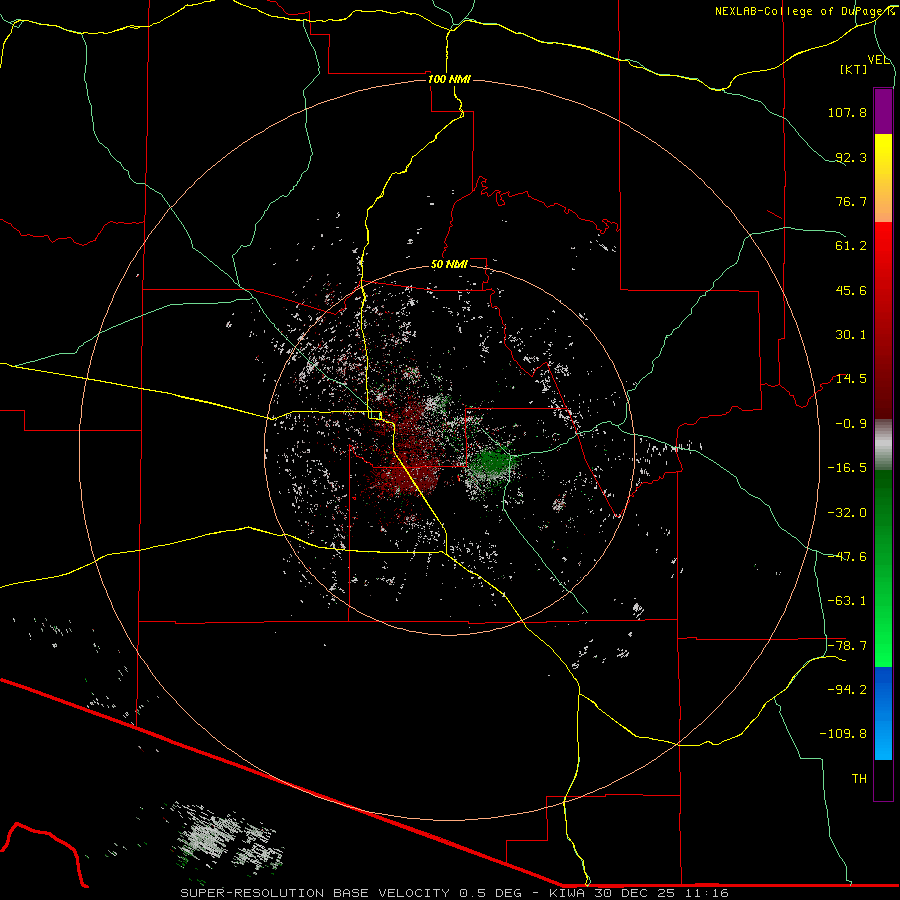This screenshot has height=900, width=900.
Task: Click the -109.8 scale value
Action: tap(844, 734)
